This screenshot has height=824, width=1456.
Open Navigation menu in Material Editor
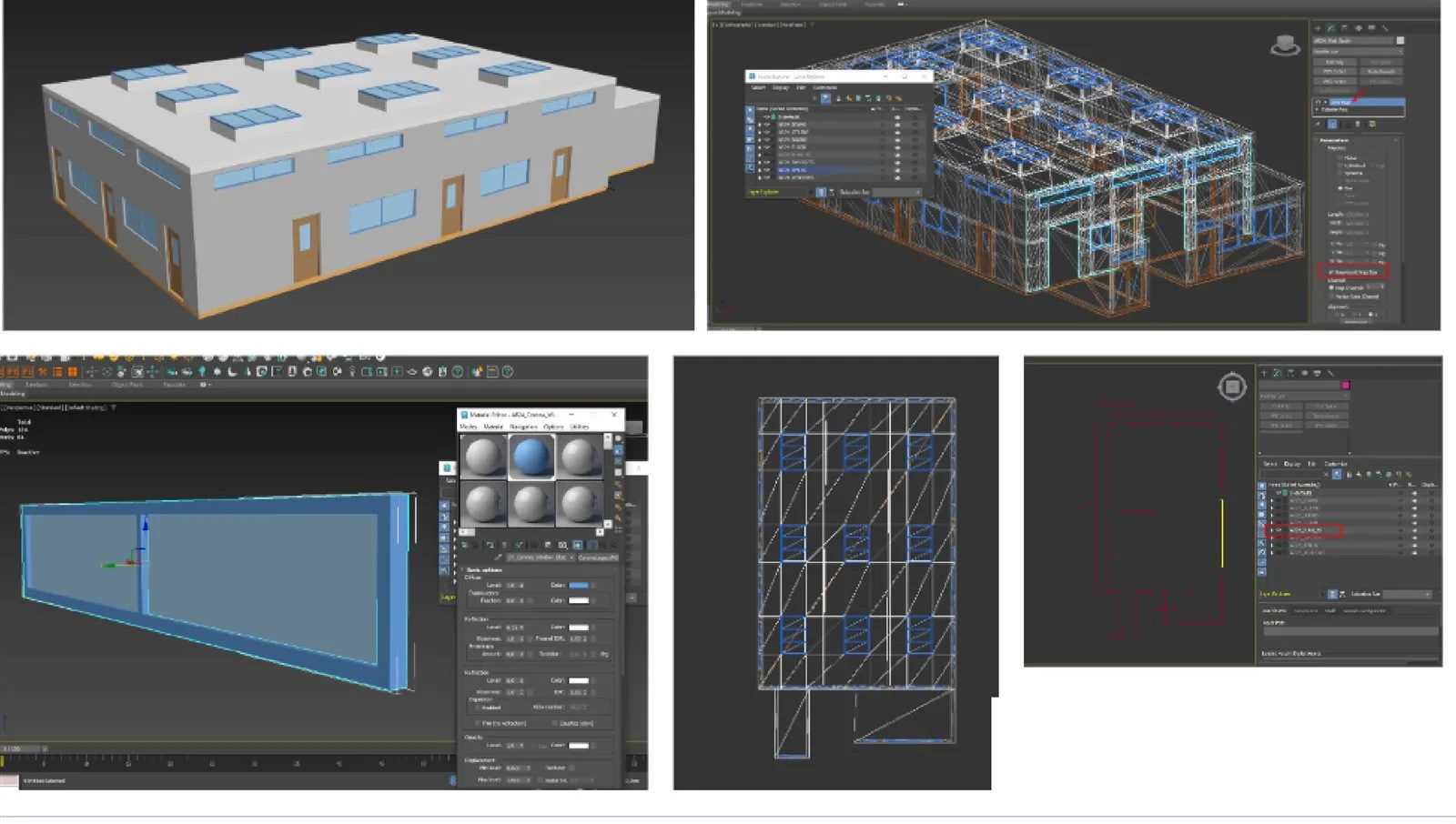(x=523, y=427)
